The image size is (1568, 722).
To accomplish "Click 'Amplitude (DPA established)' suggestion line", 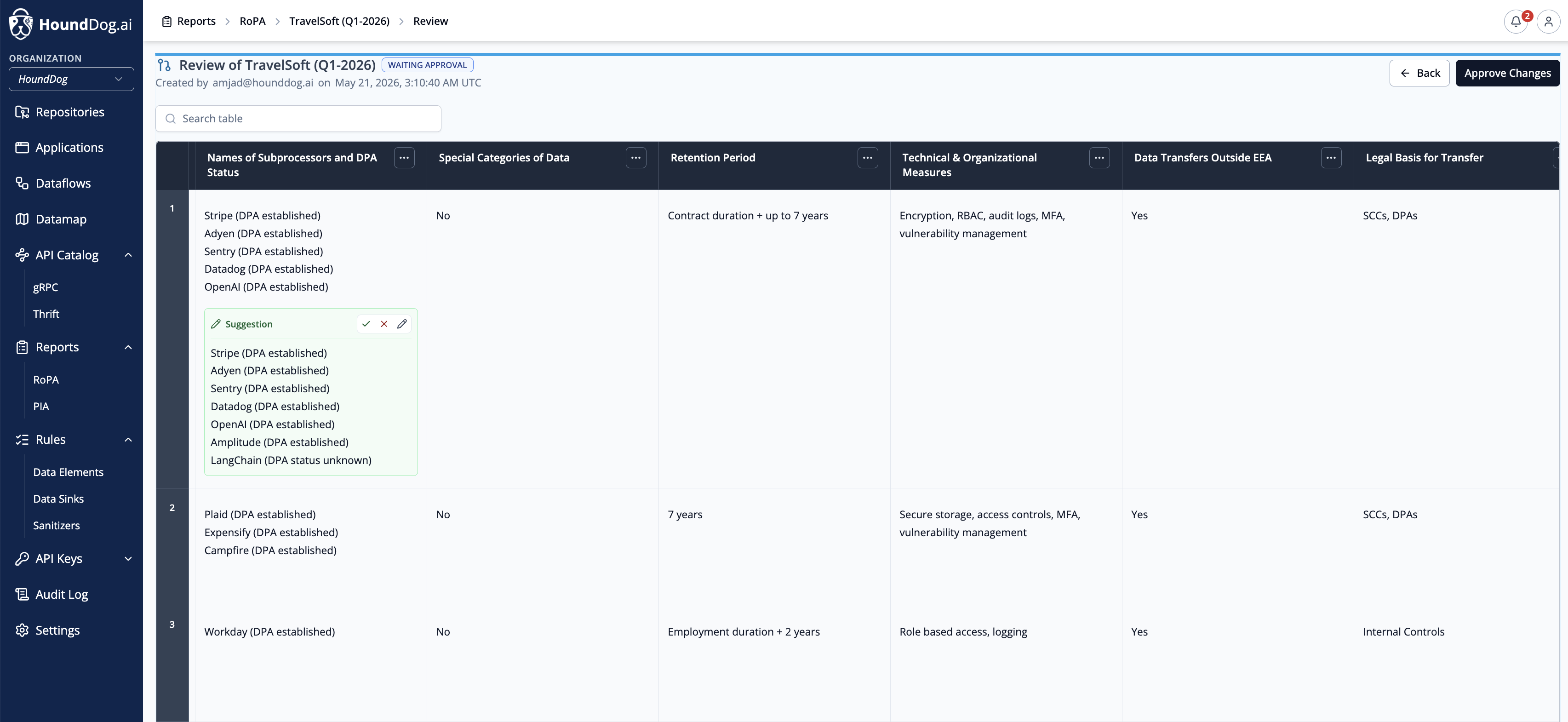I will pos(280,442).
